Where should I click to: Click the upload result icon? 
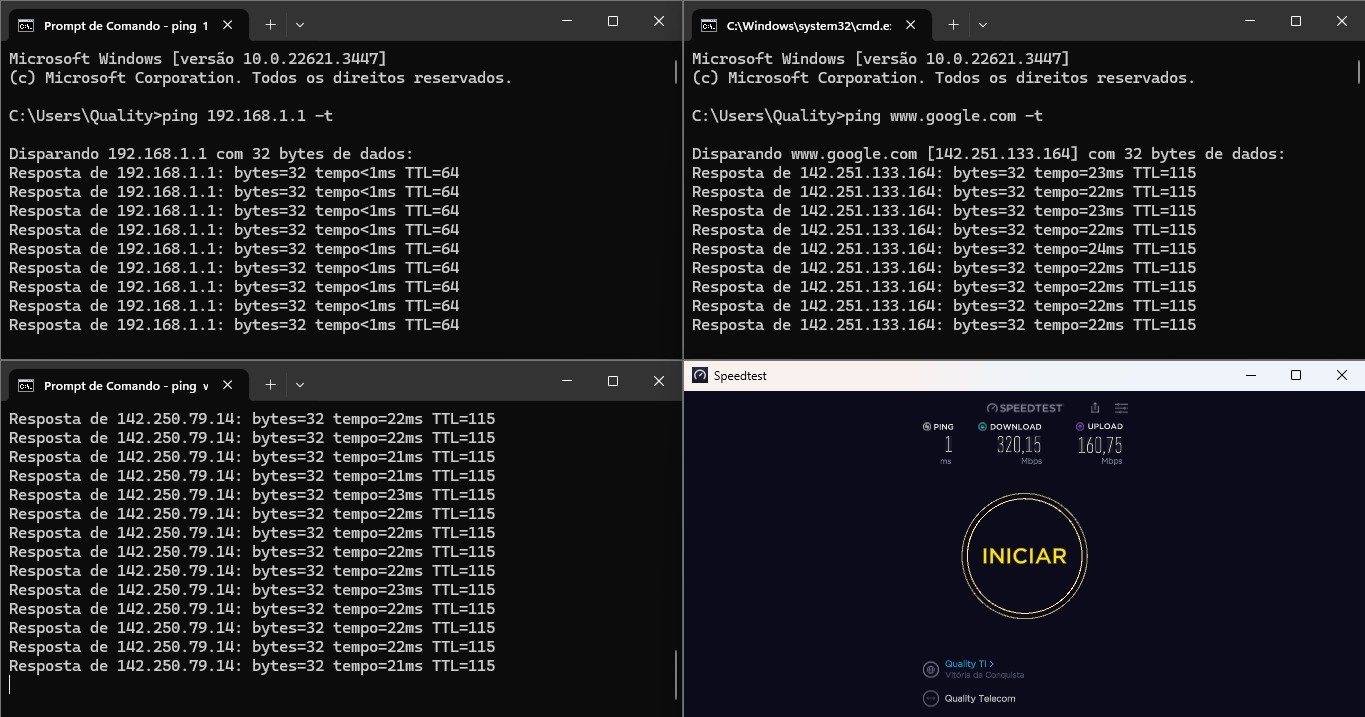1080,427
